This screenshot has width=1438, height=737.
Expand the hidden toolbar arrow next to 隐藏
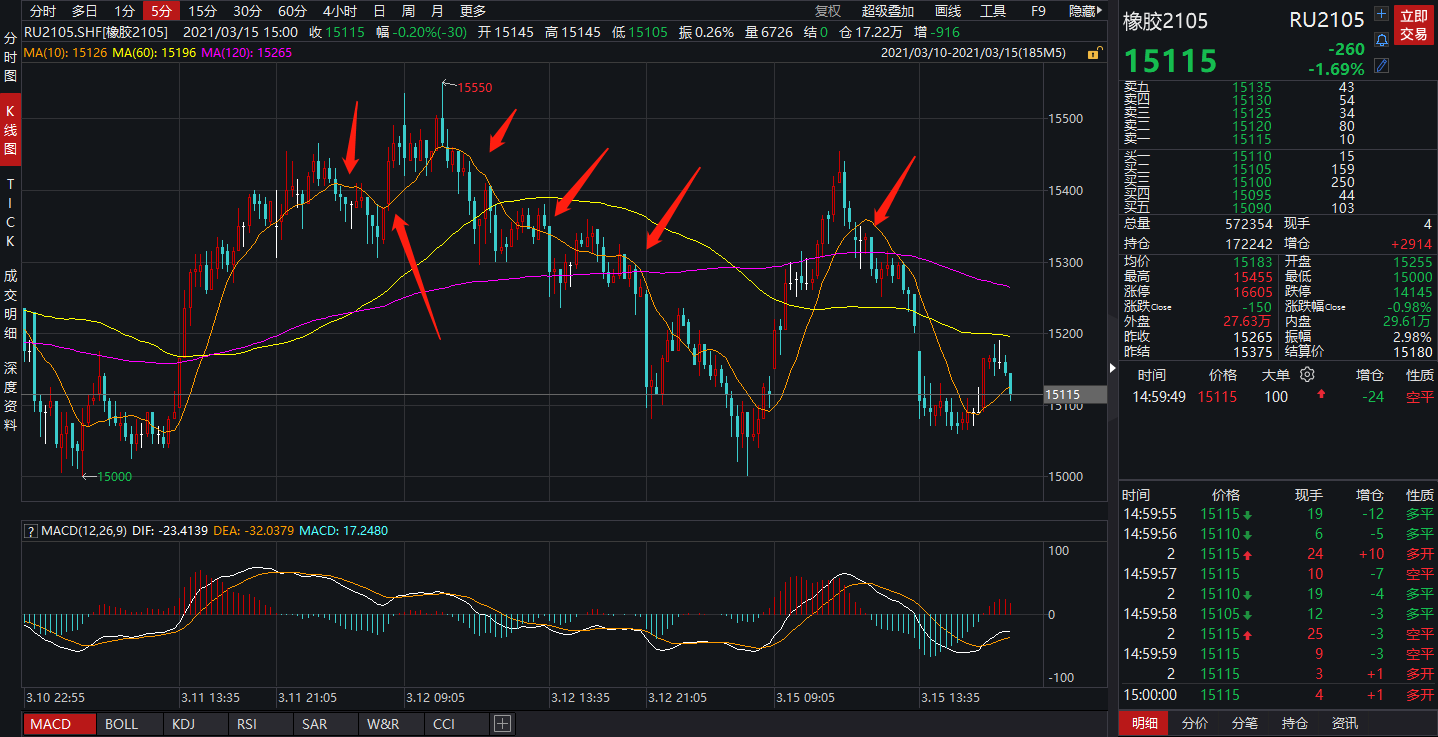[x=1101, y=11]
